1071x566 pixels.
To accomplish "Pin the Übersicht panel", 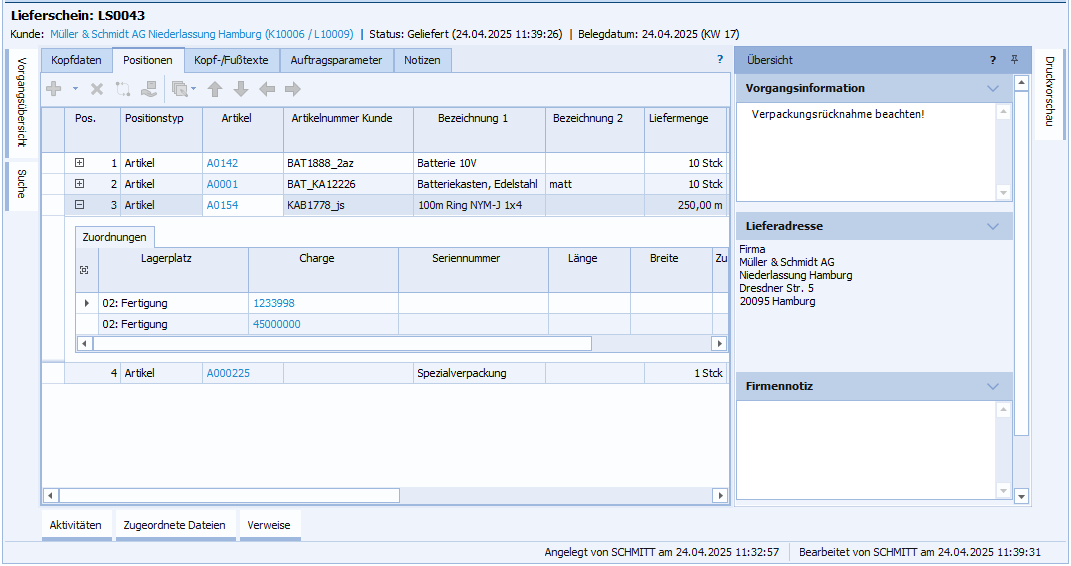I will [x=1014, y=60].
